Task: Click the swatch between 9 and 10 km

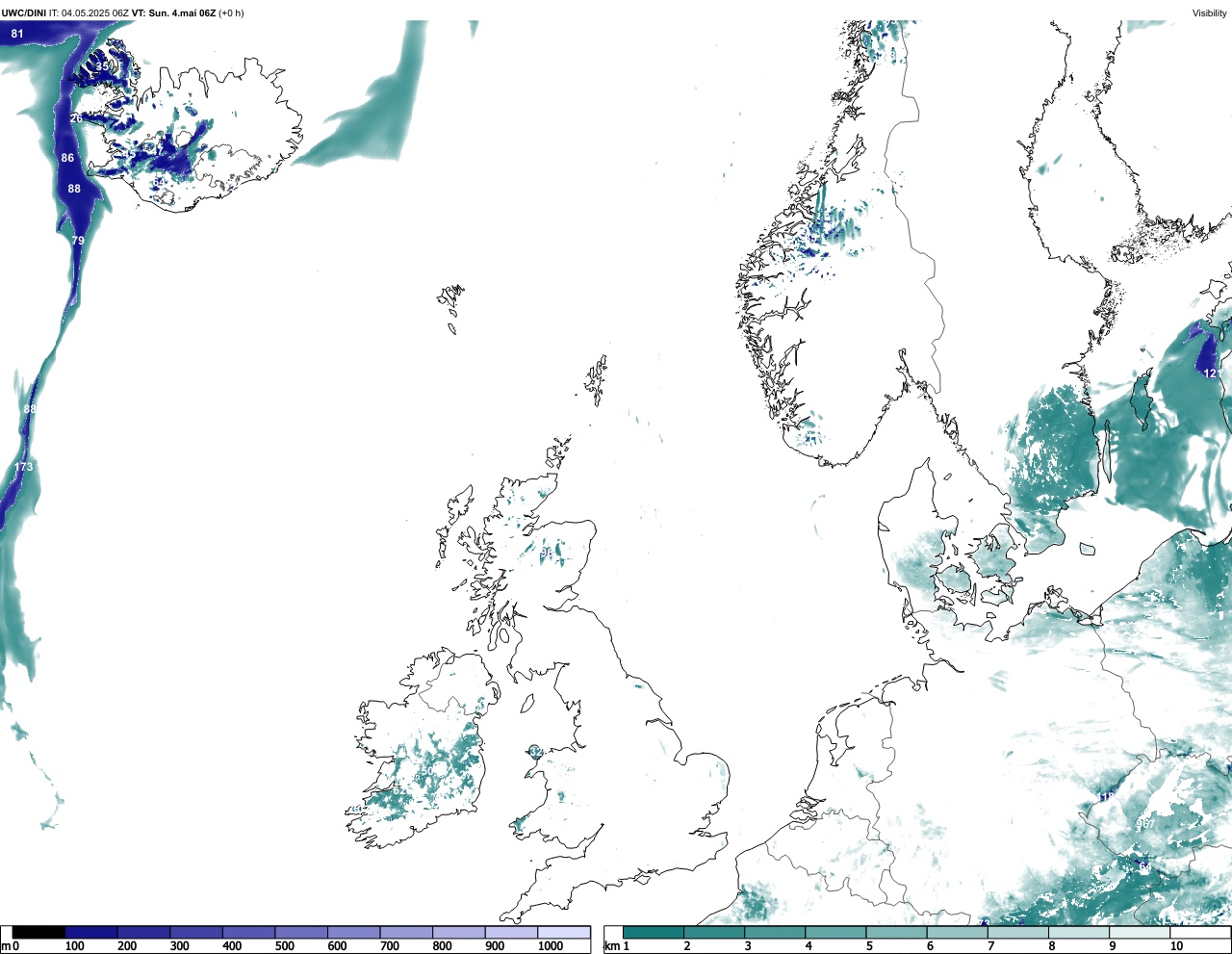Action: pos(1140,932)
